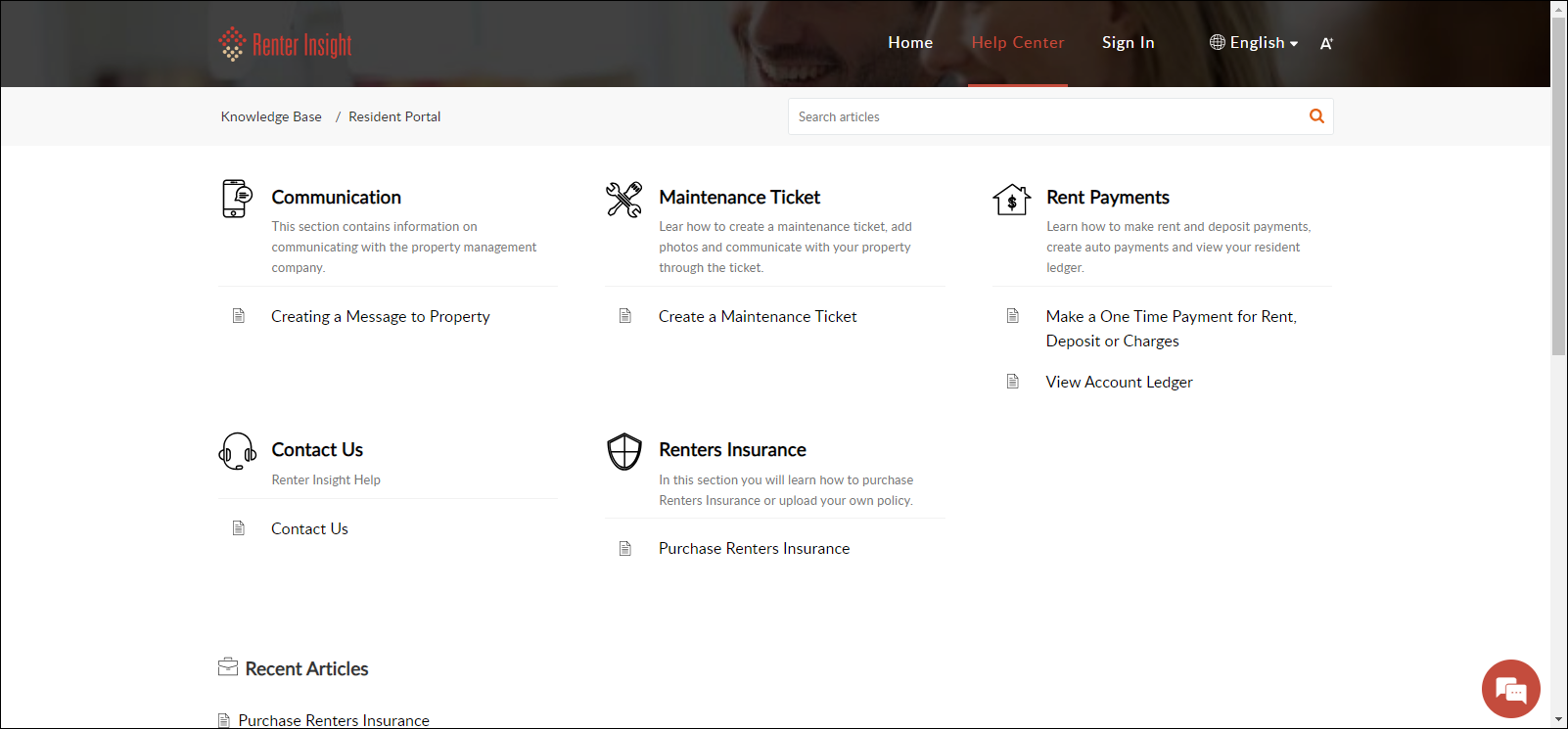Click document icon beside Purchase Renters Insurance in Renters Insurance section
The width and height of the screenshot is (1568, 729).
(625, 548)
